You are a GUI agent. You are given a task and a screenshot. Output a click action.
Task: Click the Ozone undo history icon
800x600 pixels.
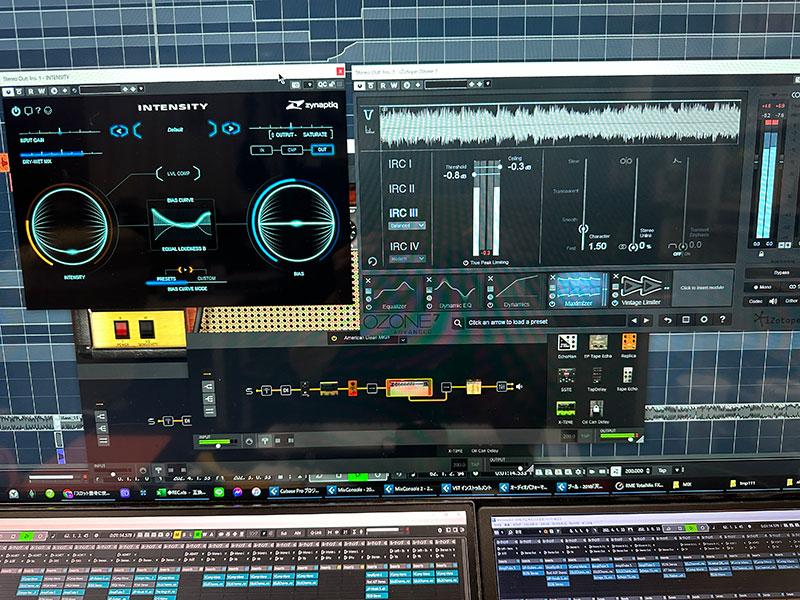click(x=667, y=320)
